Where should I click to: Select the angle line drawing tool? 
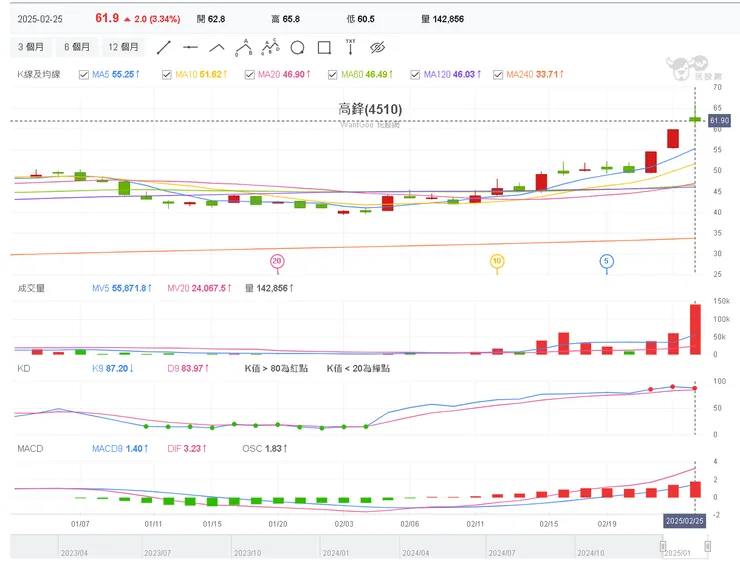(x=217, y=47)
